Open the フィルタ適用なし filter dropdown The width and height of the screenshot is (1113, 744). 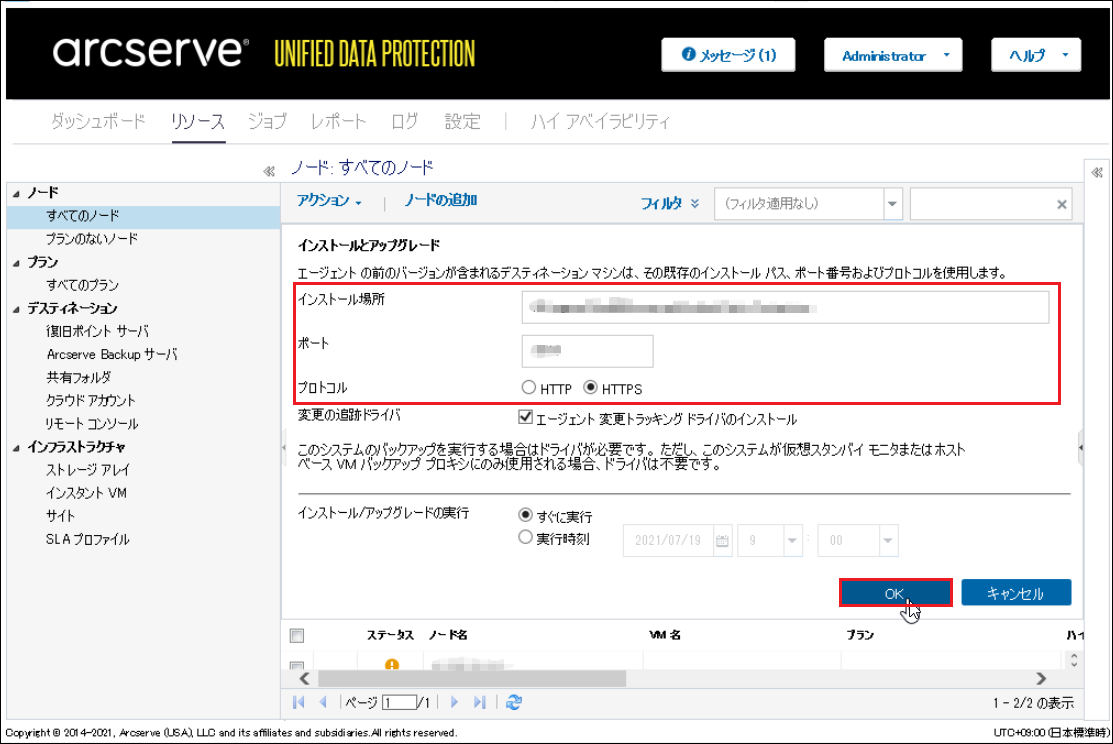click(x=892, y=204)
